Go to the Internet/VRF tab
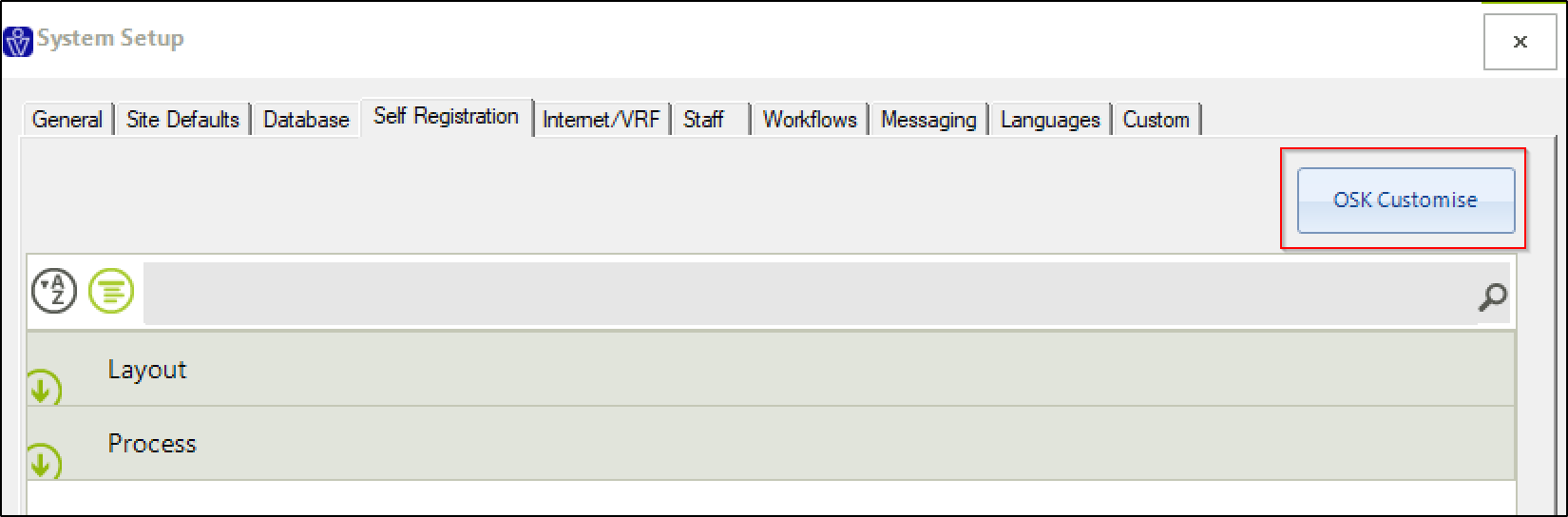 (x=601, y=120)
